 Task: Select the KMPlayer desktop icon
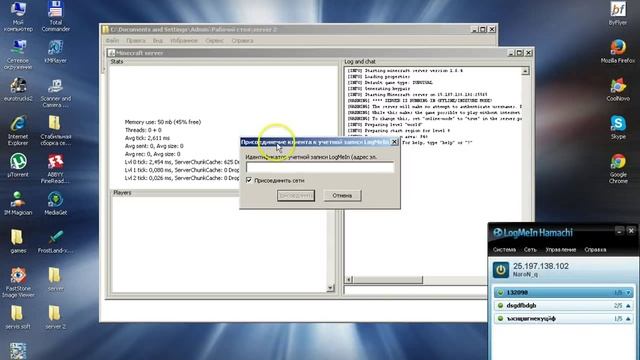56,52
